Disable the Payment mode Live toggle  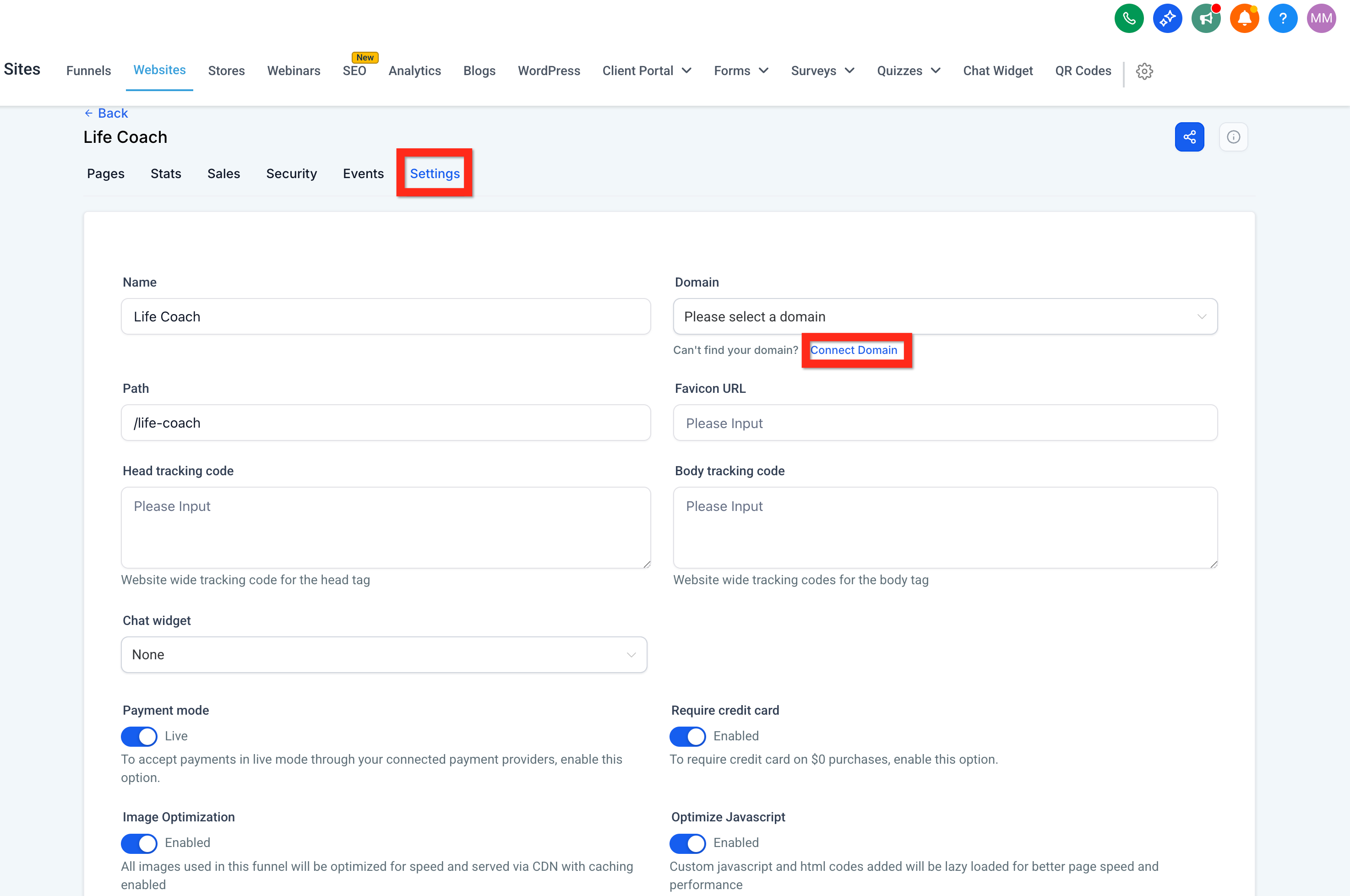click(x=138, y=737)
